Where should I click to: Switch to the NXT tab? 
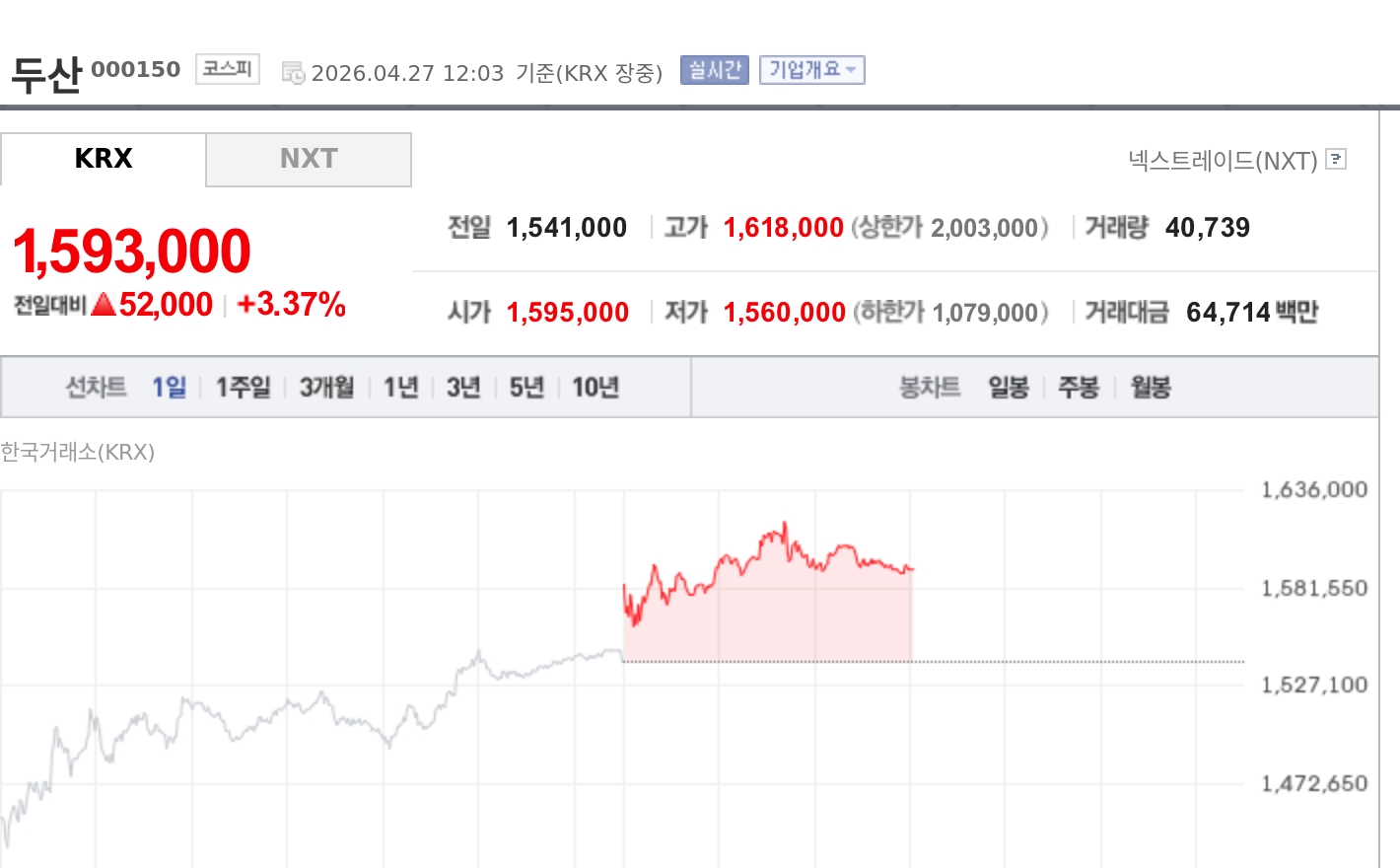tap(309, 159)
